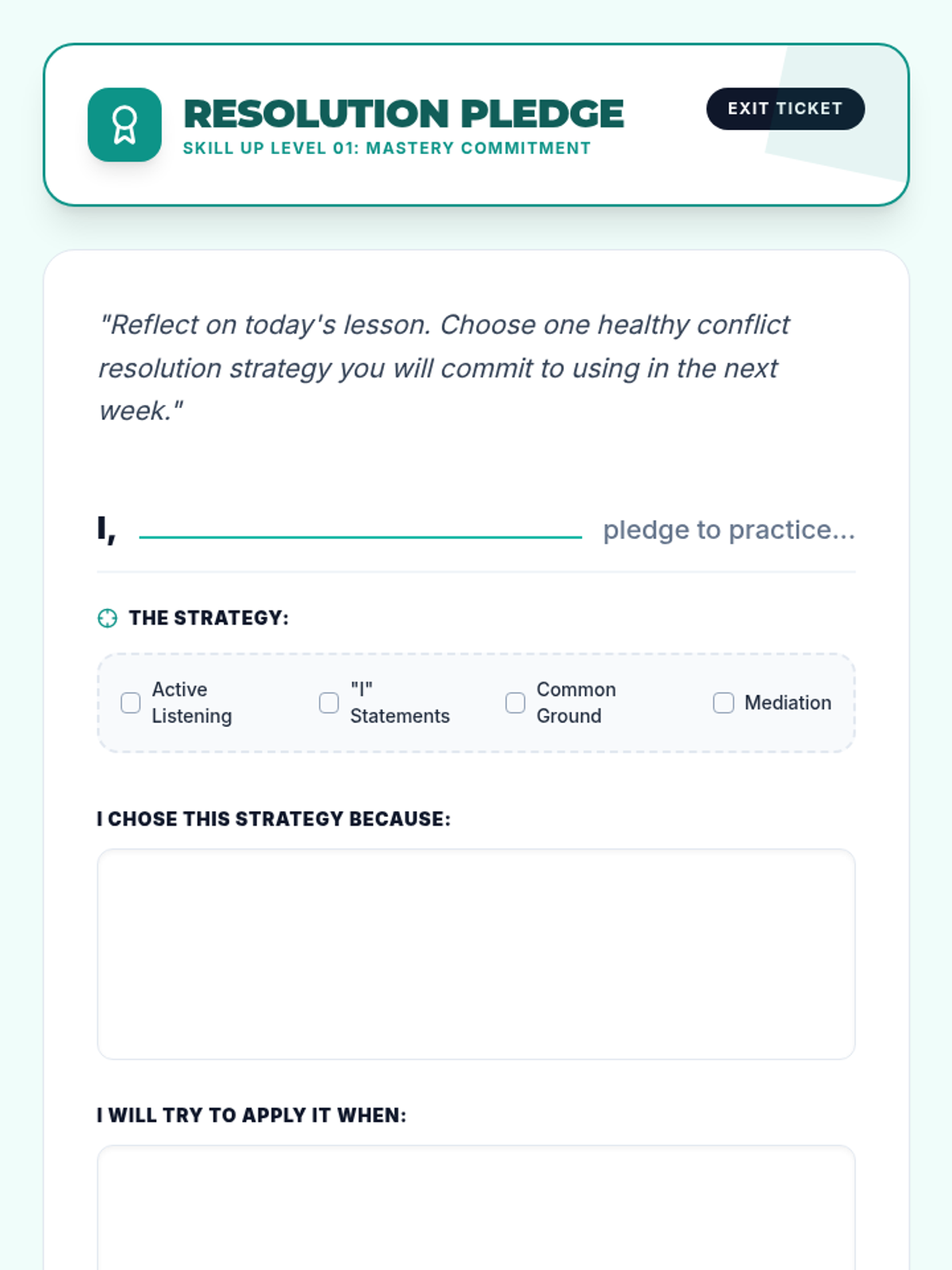The height and width of the screenshot is (1270, 952).
Task: Click the "Mediation" label text
Action: (788, 702)
